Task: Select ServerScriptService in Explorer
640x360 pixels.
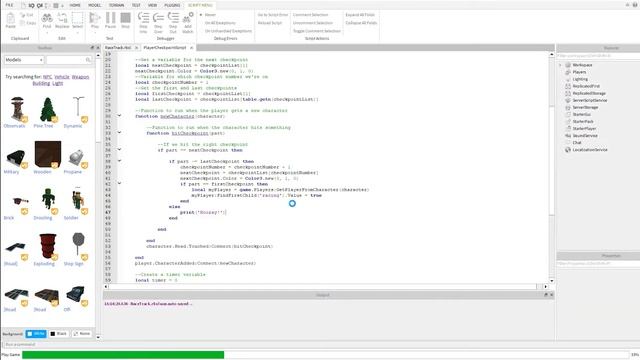Action: point(589,100)
